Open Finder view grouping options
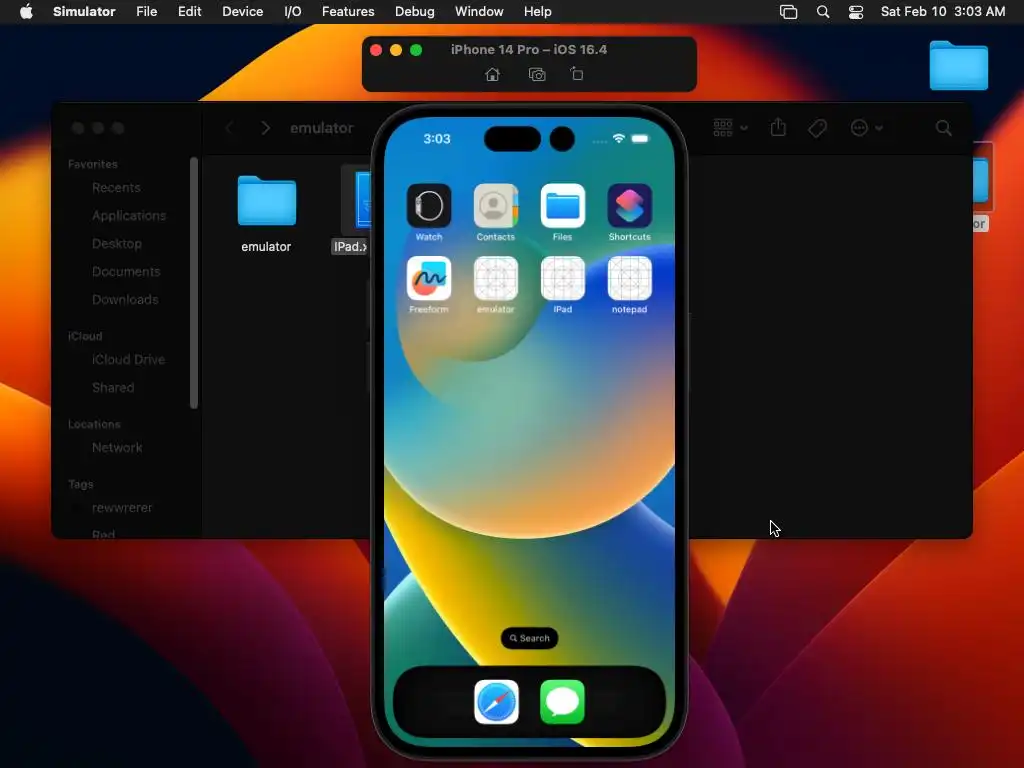1024x768 pixels. 730,127
